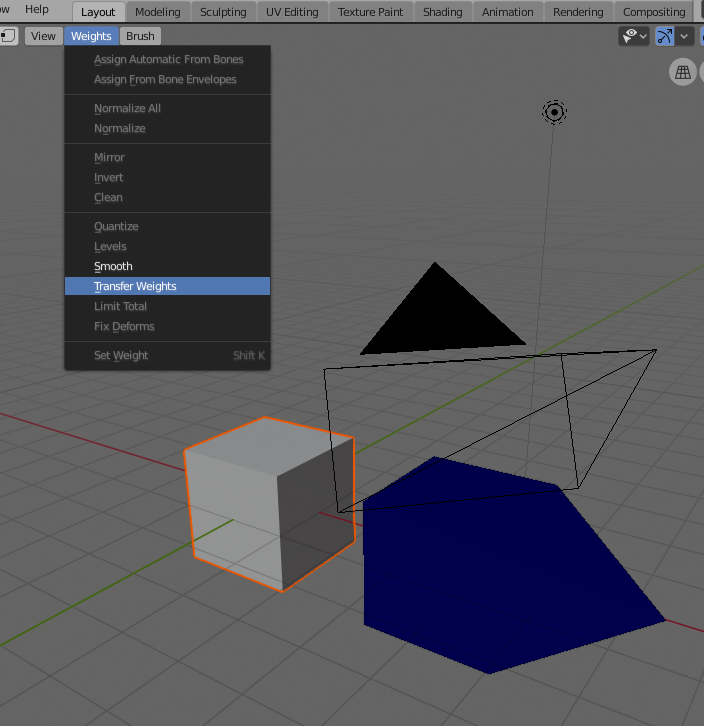This screenshot has height=726, width=704.
Task: Select the Compositing workspace tab
Action: click(x=654, y=12)
